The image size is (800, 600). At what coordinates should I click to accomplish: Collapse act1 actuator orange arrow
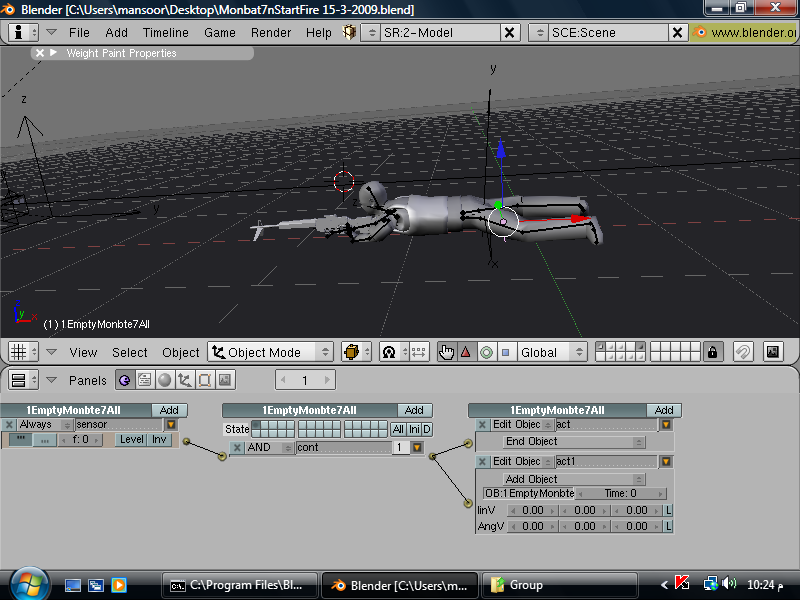[x=666, y=462]
